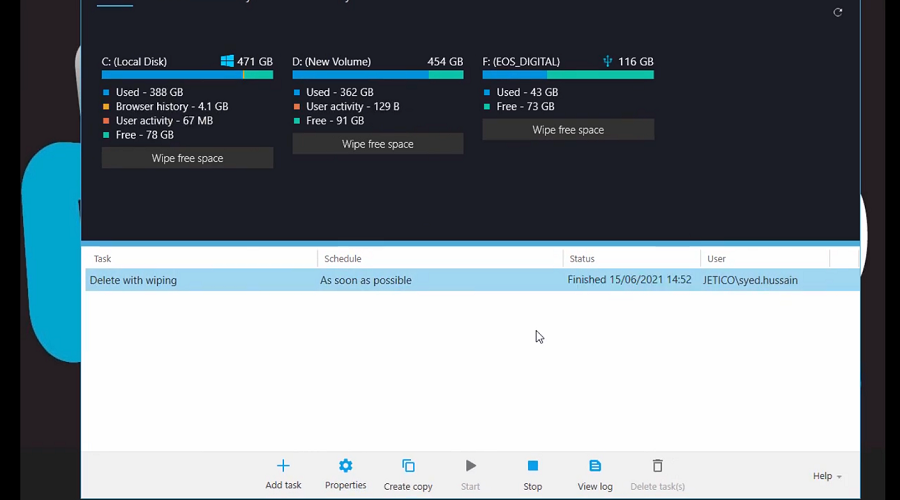Sort by the Task column header
Screen dimensions: 900x500
coord(200,259)
